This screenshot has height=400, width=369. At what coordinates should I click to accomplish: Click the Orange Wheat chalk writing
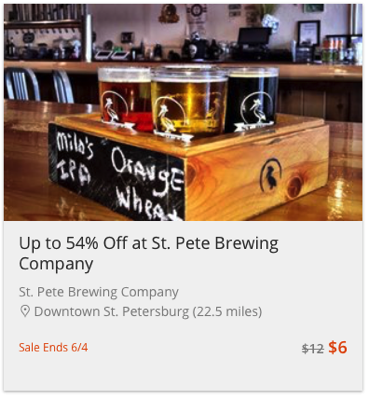pyautogui.click(x=148, y=184)
